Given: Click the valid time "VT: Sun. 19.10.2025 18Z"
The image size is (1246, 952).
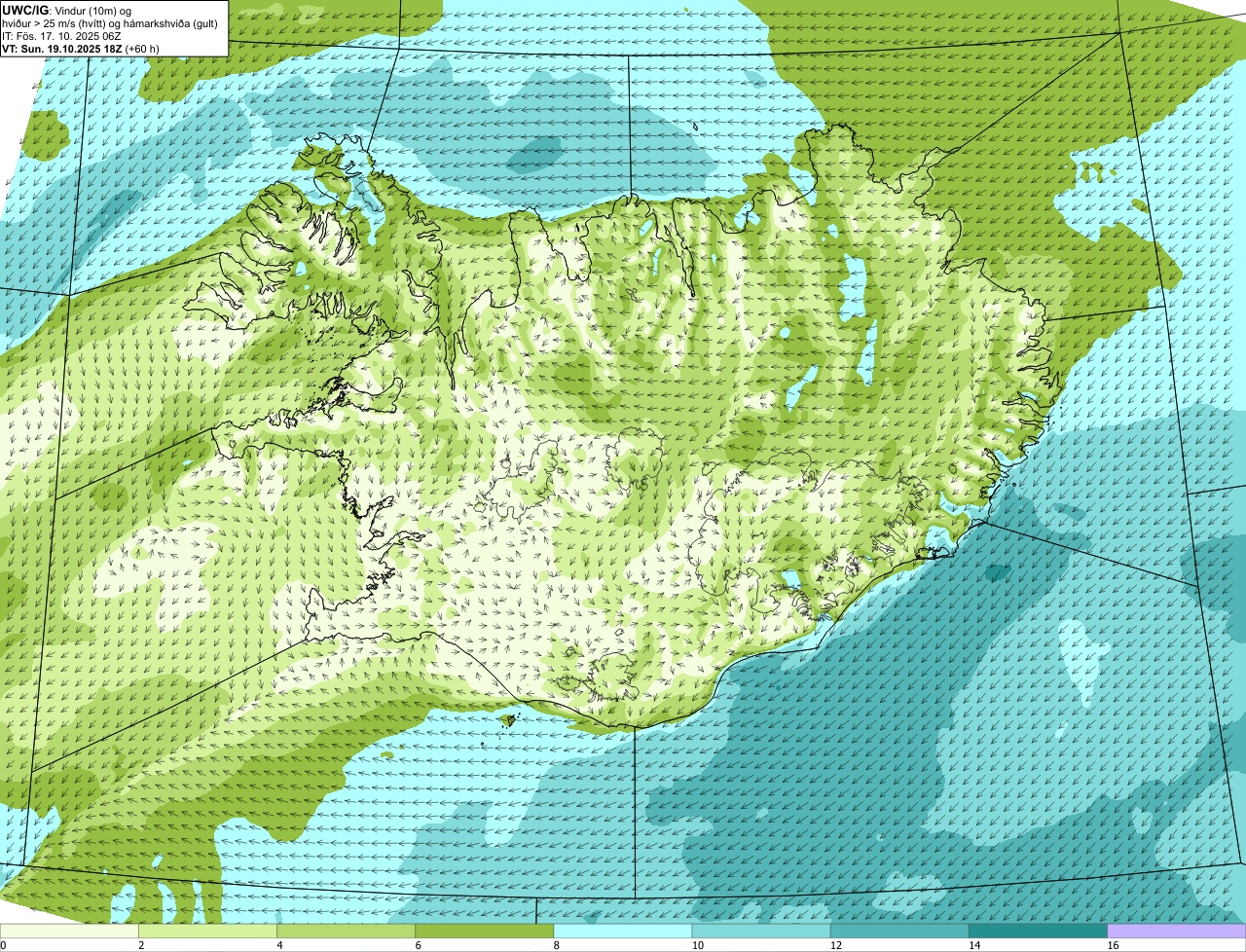Looking at the screenshot, I should pyautogui.click(x=62, y=49).
